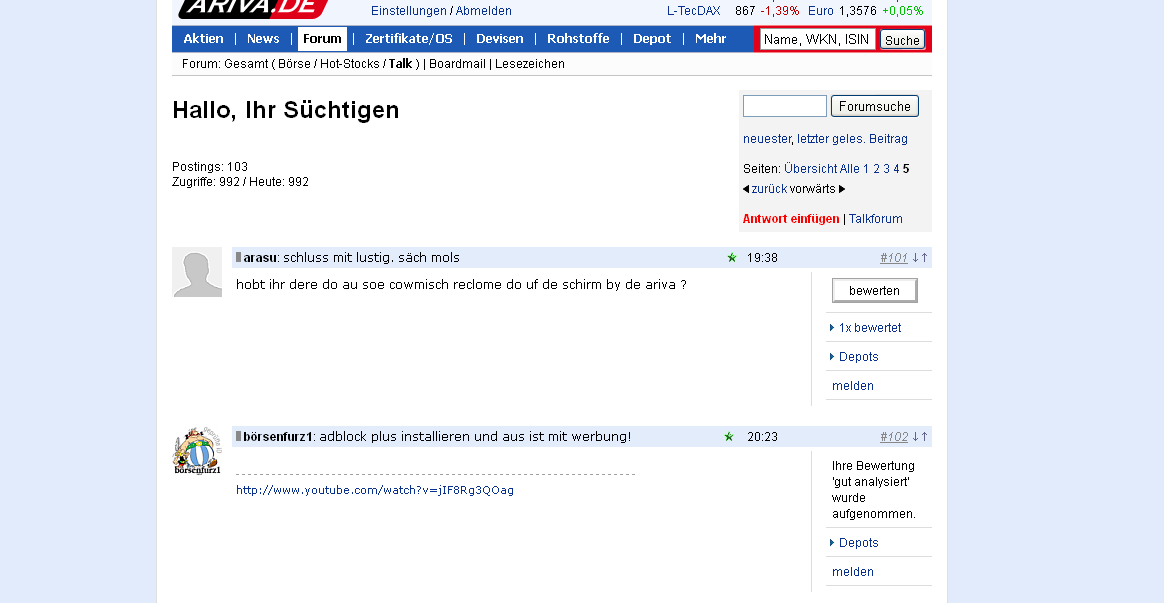Click Antwort einfügen
The image size is (1164, 603).
point(791,219)
